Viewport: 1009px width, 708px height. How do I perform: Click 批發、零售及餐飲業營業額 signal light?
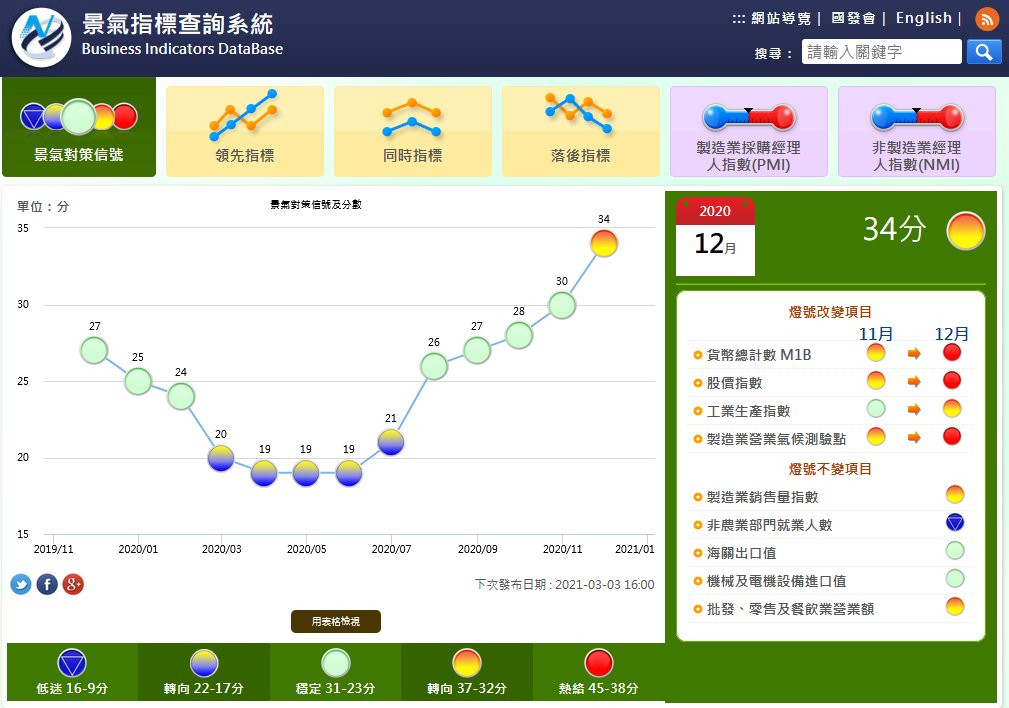click(x=955, y=606)
